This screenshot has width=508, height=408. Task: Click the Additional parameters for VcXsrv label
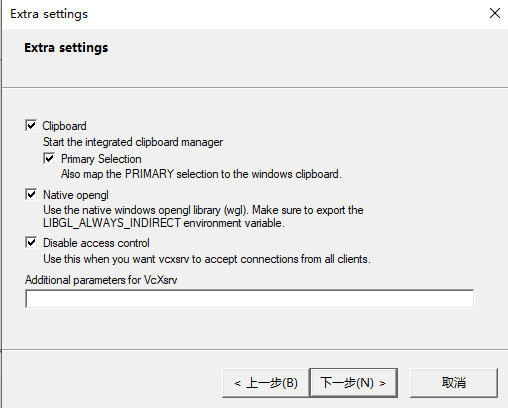click(101, 280)
